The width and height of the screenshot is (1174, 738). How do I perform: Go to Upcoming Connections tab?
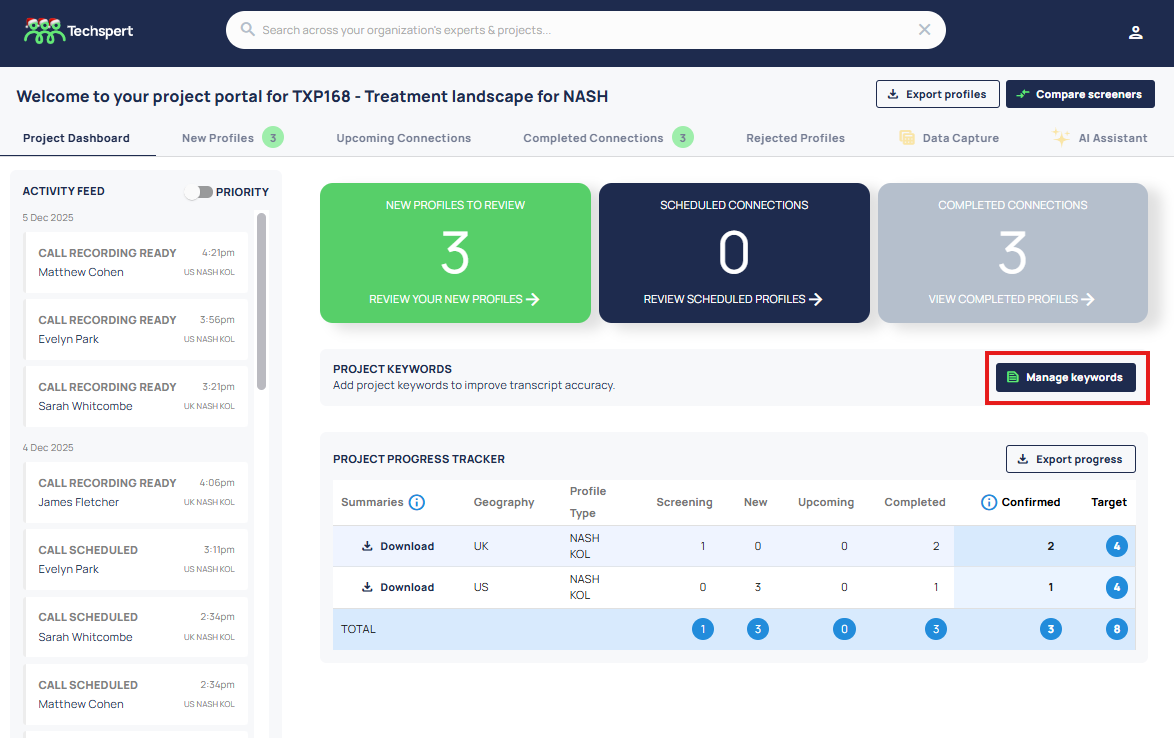[x=403, y=138]
